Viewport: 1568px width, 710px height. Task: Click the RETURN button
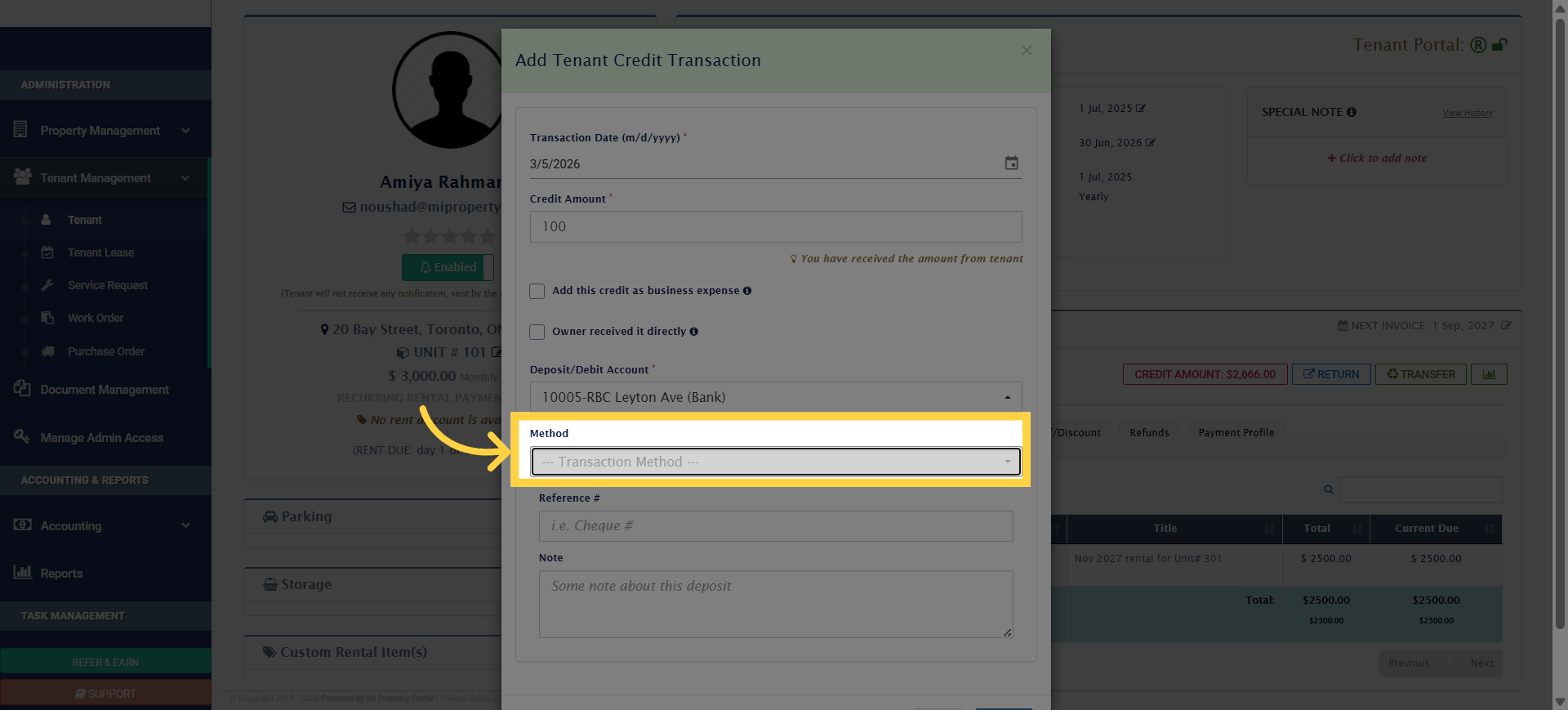click(x=1331, y=373)
